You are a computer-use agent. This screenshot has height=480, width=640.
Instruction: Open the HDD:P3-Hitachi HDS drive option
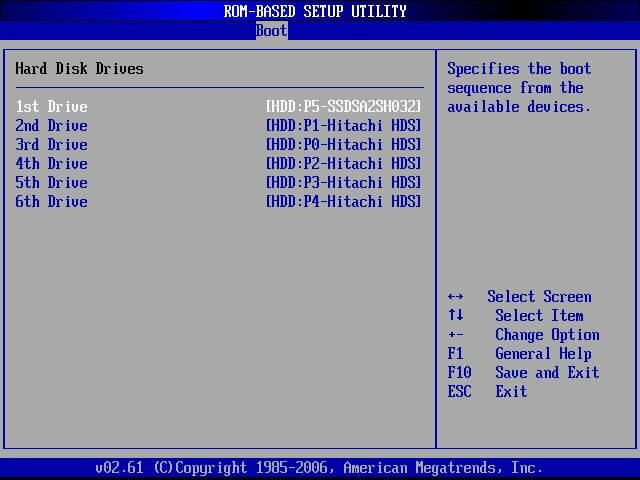coord(343,182)
